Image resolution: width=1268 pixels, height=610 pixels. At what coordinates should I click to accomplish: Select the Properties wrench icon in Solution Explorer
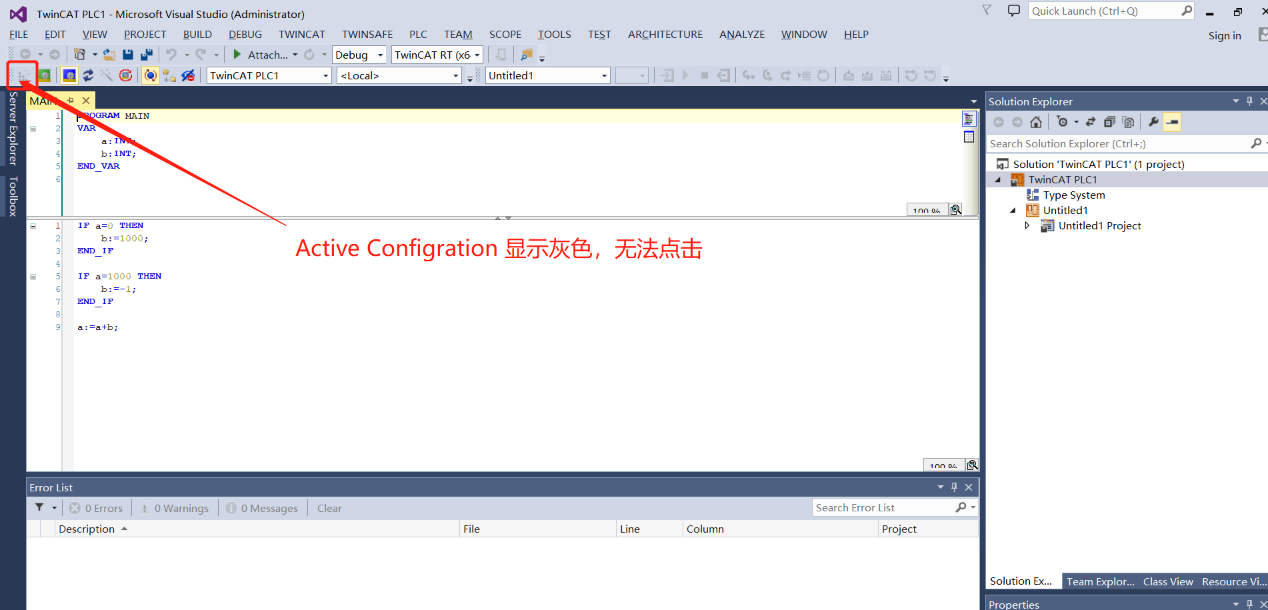[1153, 121]
